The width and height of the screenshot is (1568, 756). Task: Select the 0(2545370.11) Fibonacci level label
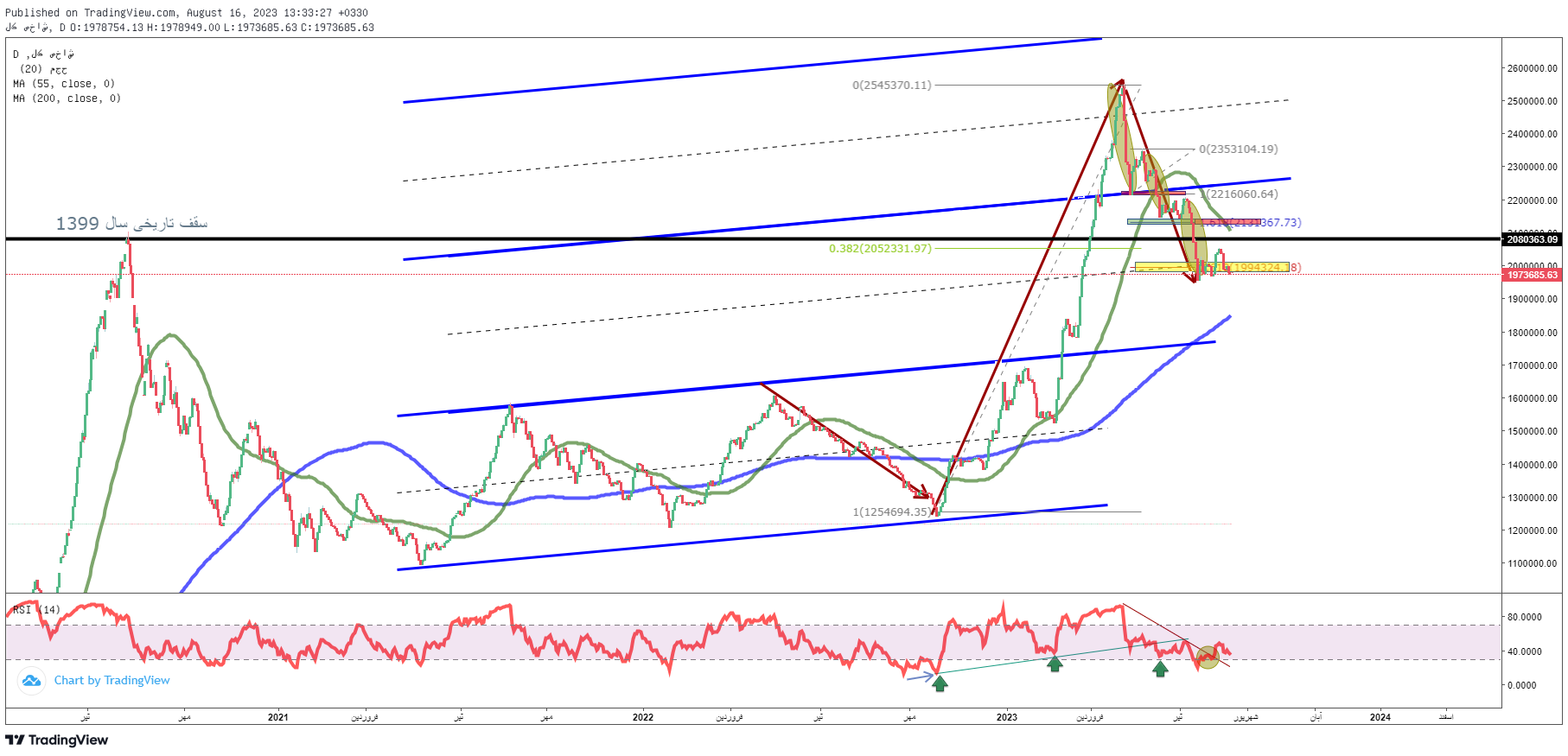click(x=891, y=86)
